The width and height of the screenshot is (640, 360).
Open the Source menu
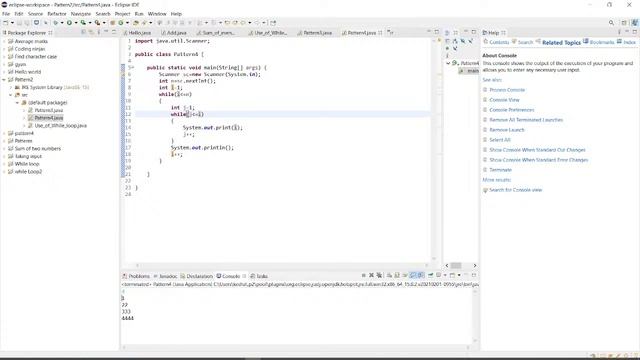35,14
